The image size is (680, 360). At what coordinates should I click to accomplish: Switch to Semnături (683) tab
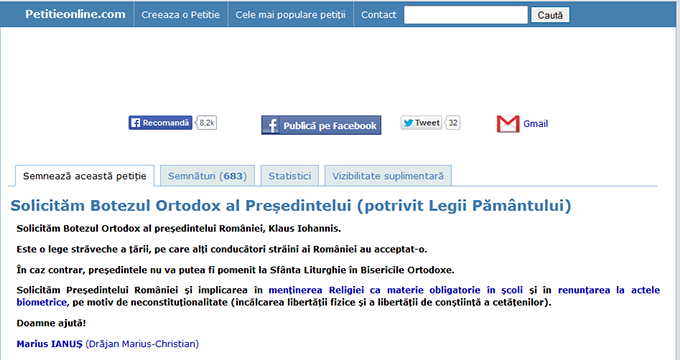click(x=207, y=176)
